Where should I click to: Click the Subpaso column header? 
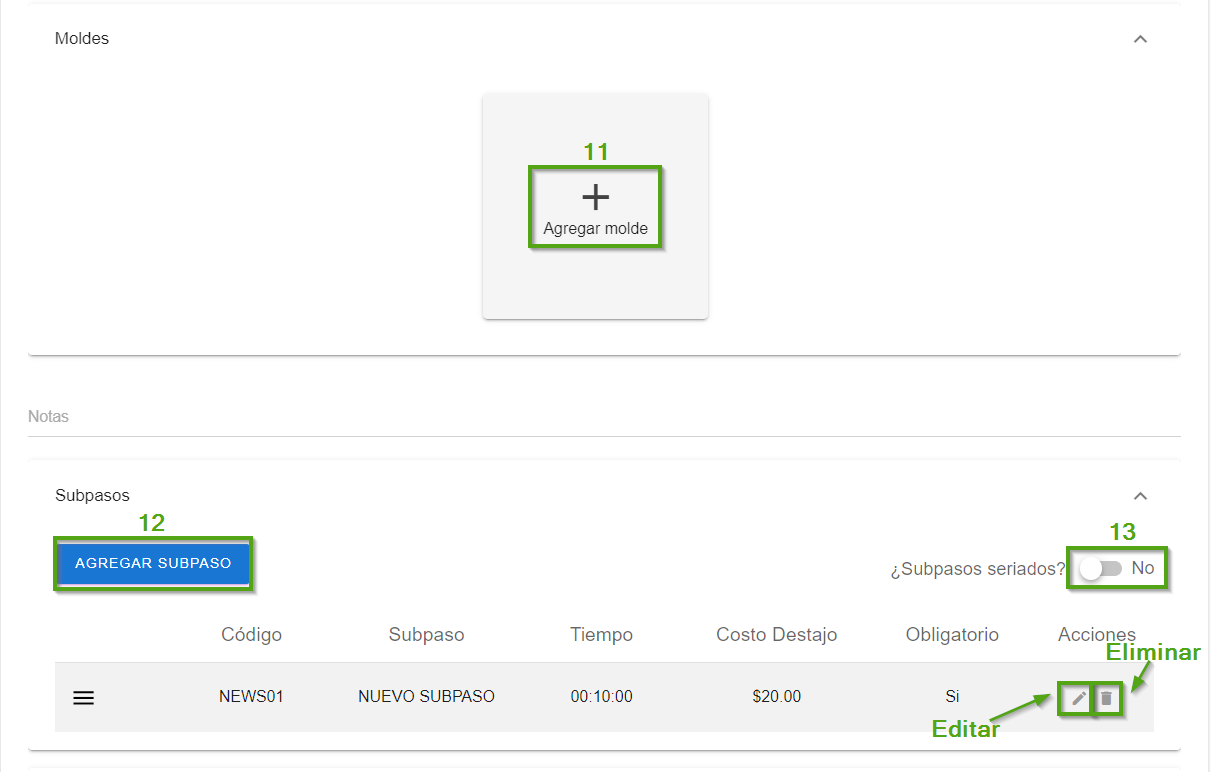tap(426, 635)
